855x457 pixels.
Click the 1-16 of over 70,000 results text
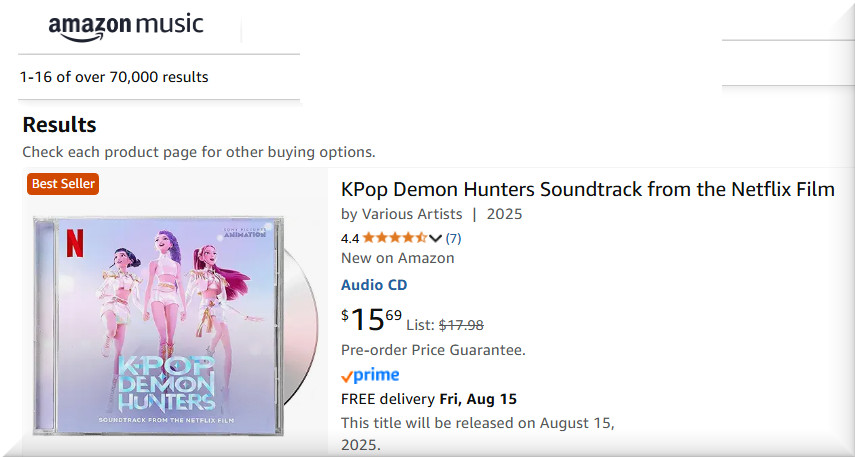pyautogui.click(x=114, y=77)
